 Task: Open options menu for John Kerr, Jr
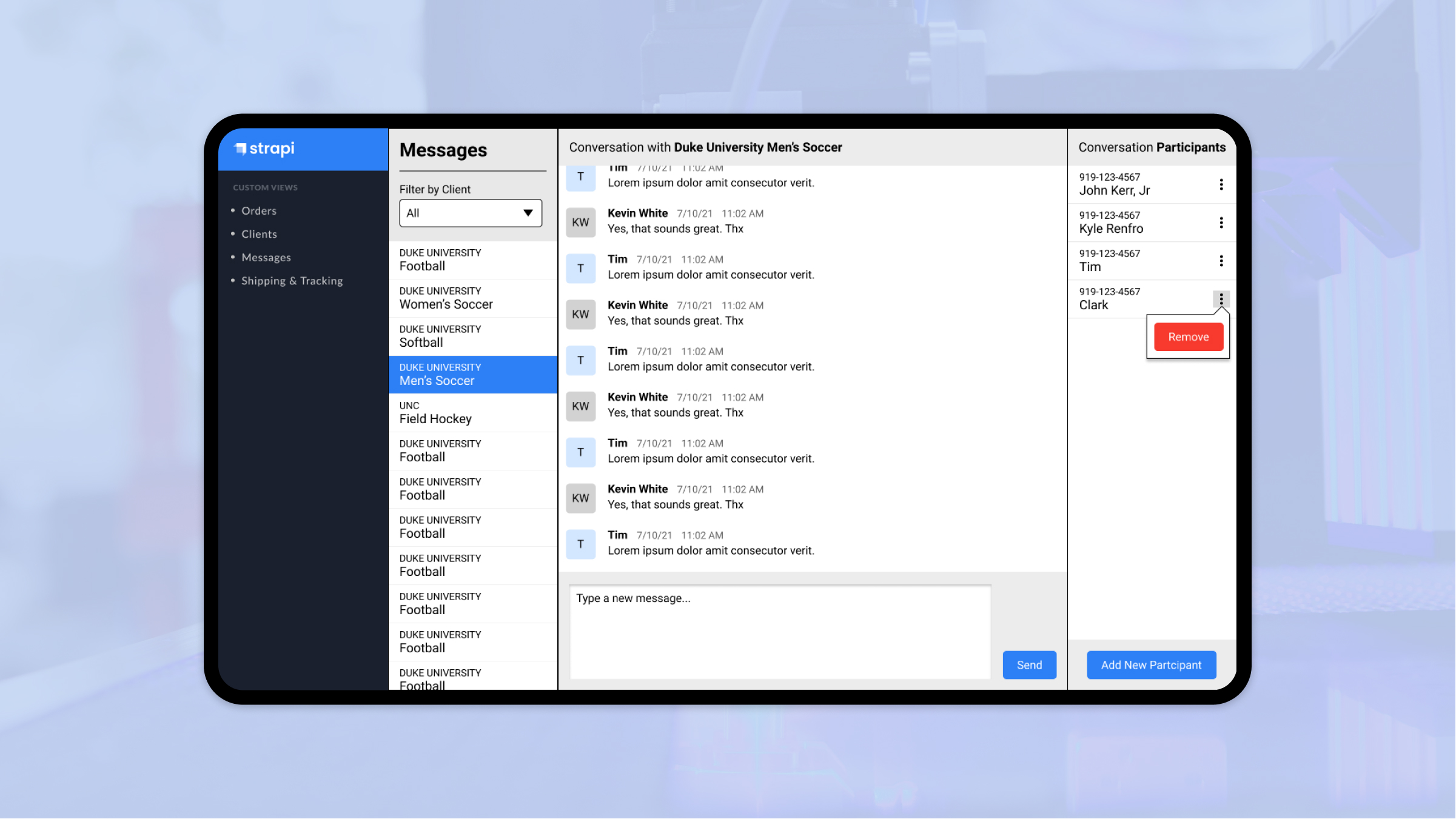pos(1221,184)
